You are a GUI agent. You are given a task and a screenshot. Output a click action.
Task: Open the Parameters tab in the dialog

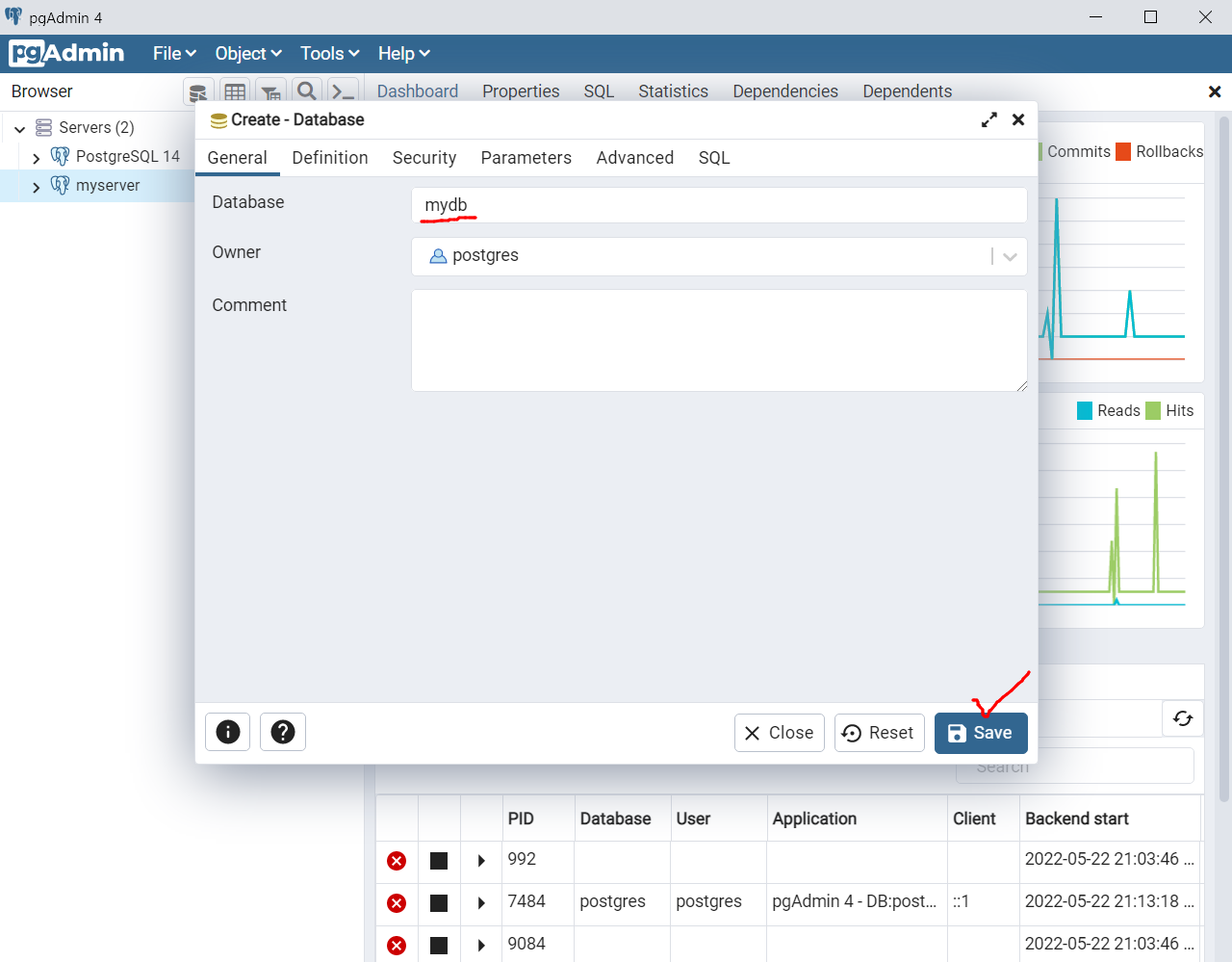[x=526, y=158]
